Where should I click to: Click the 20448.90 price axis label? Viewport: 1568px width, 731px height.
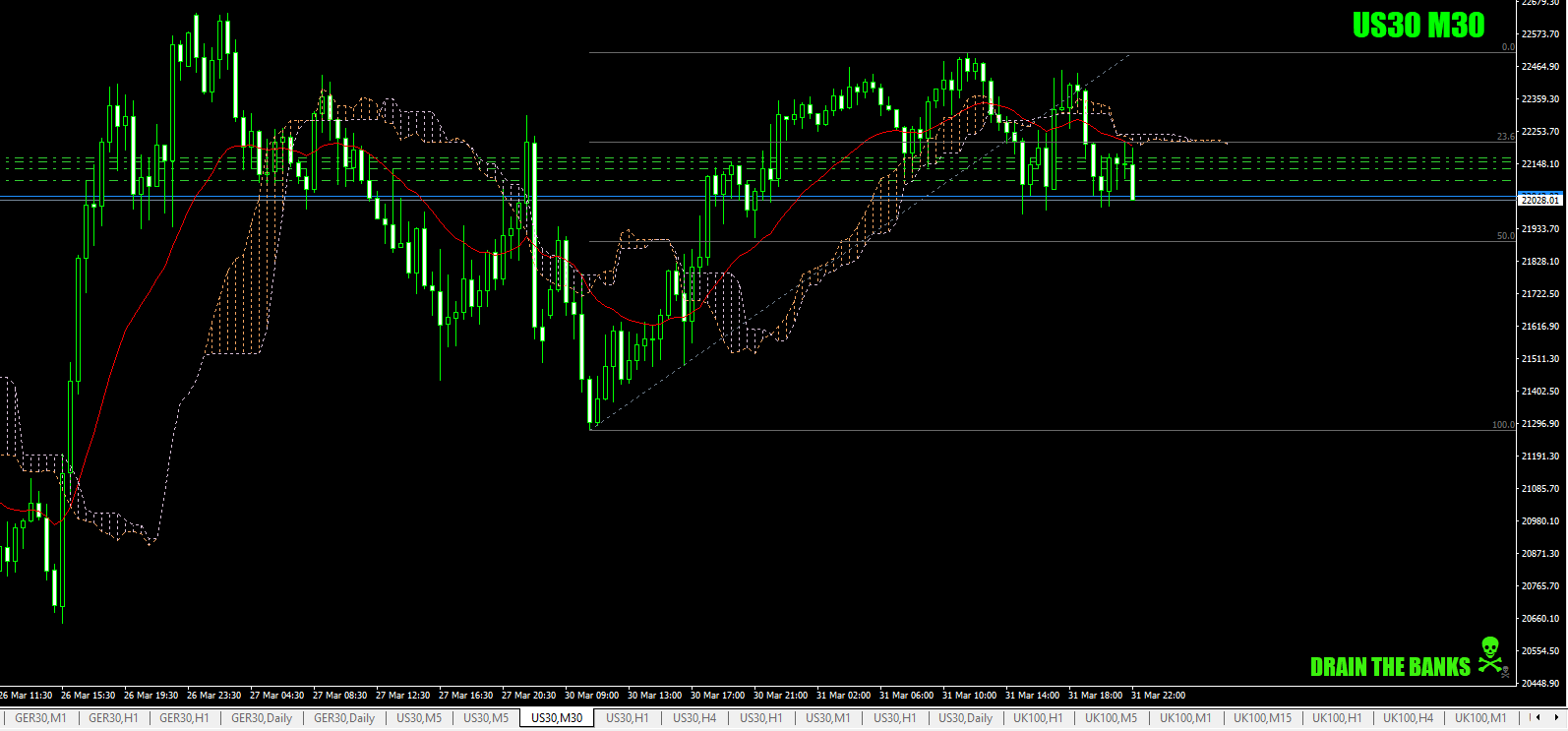click(1540, 684)
